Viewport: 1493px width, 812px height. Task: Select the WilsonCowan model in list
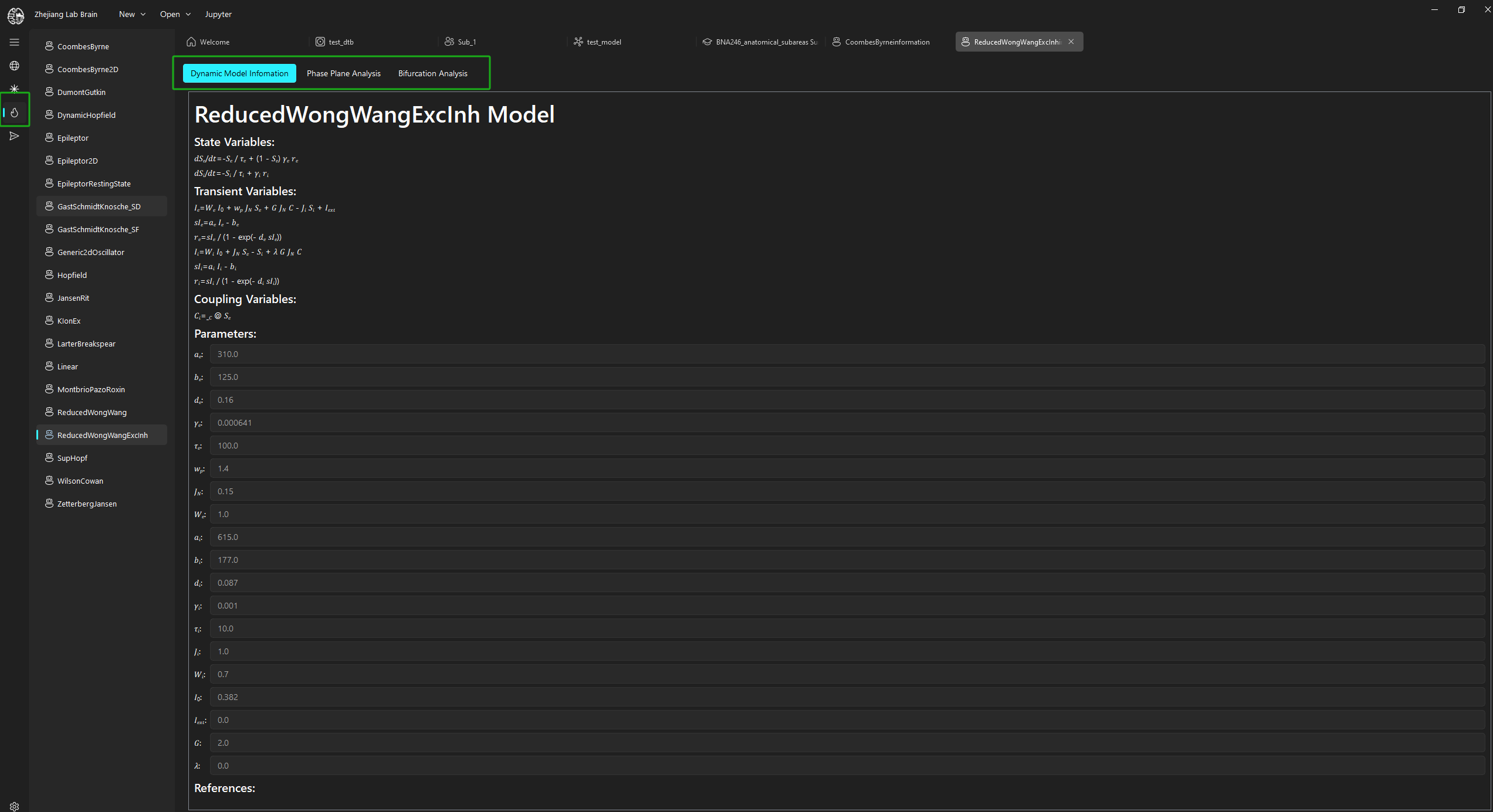pyautogui.click(x=80, y=481)
